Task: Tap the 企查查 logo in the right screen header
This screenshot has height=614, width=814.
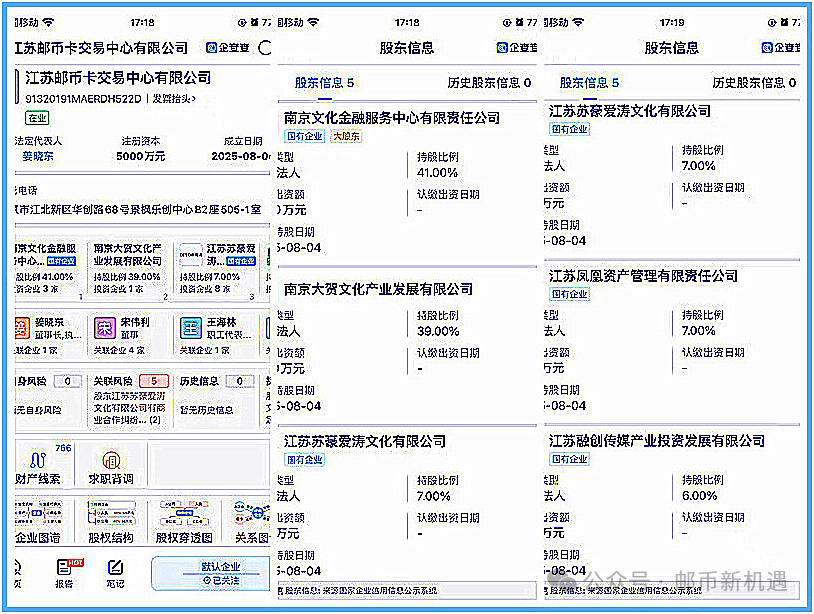Action: (781, 48)
